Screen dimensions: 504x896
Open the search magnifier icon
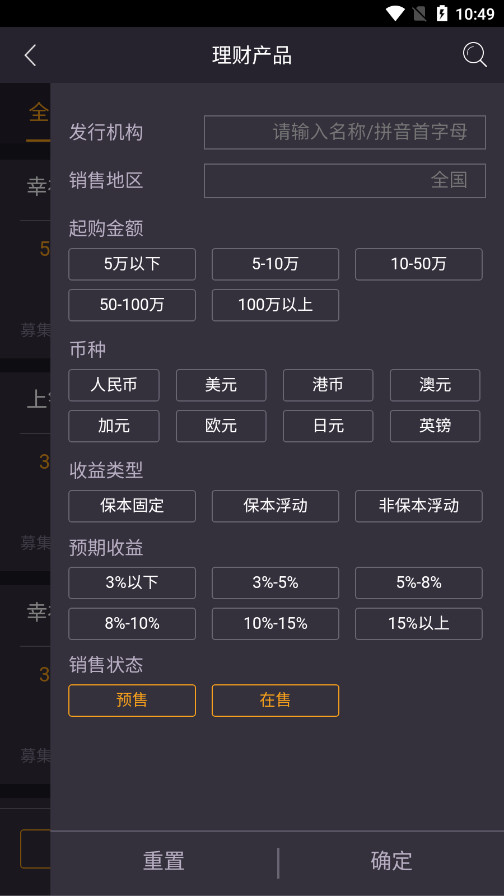pos(474,55)
